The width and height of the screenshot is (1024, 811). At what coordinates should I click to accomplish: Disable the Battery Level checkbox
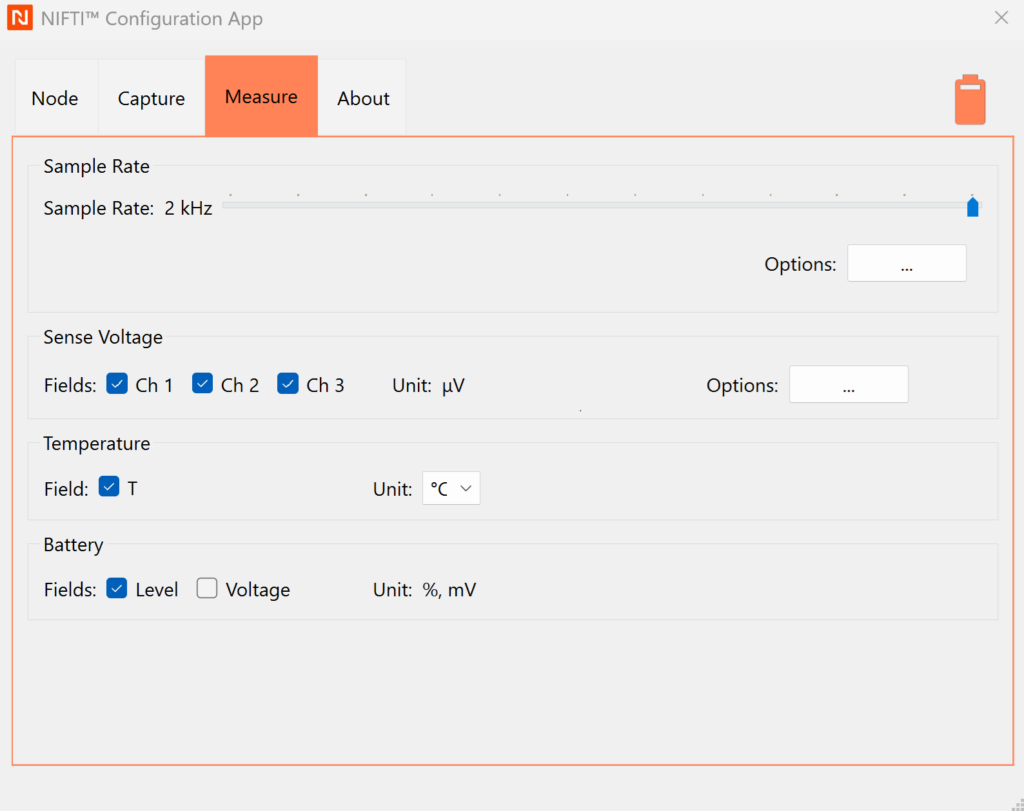pos(117,589)
